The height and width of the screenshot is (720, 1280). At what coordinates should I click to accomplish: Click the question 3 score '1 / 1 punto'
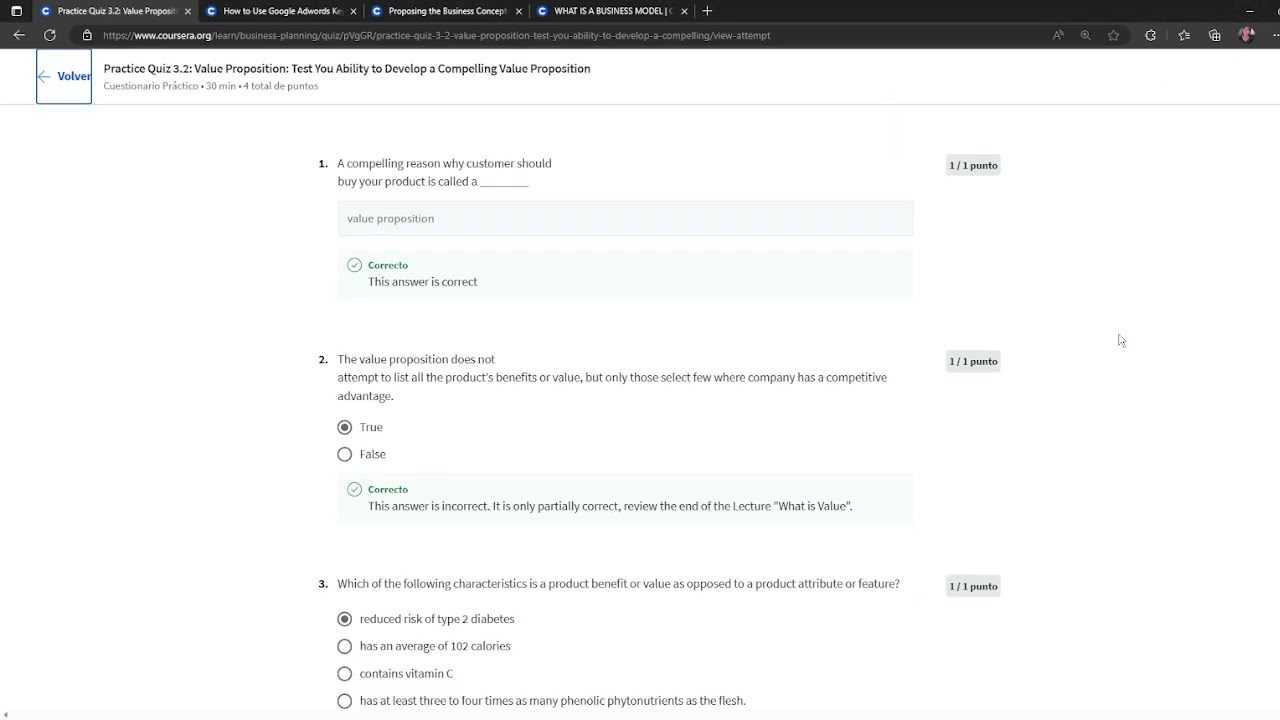click(973, 586)
